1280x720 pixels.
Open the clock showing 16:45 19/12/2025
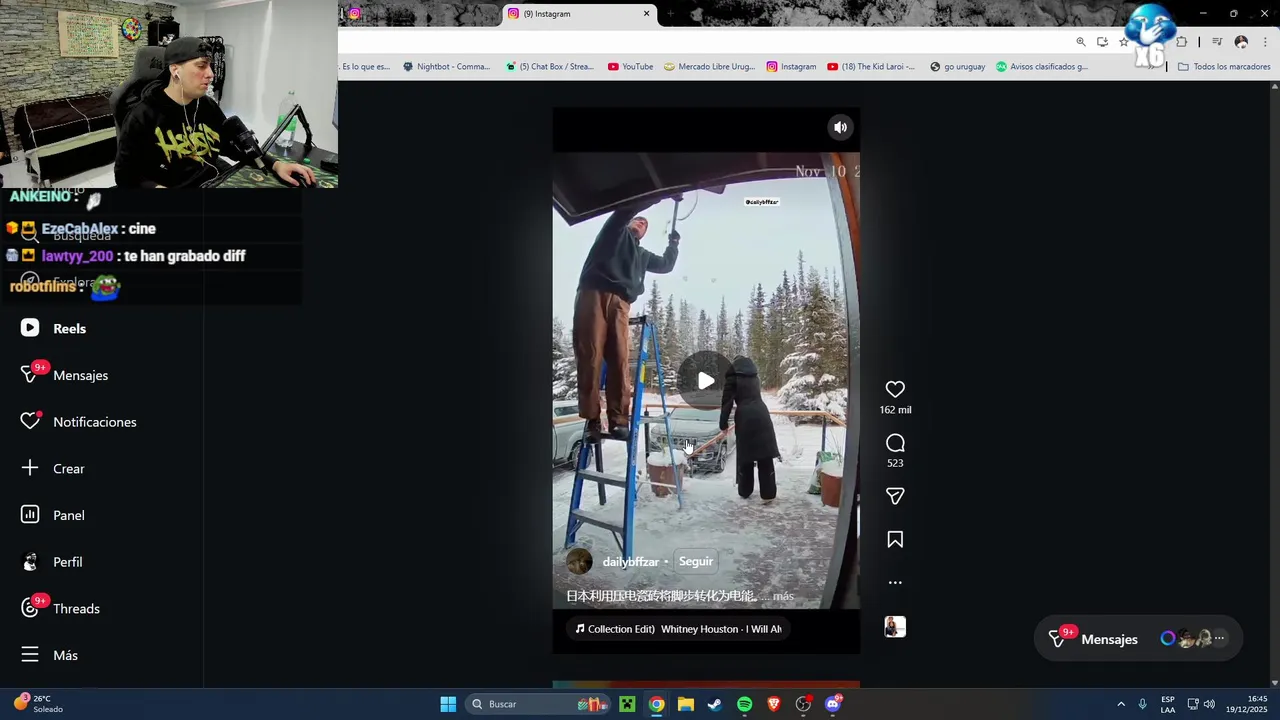coord(1247,704)
